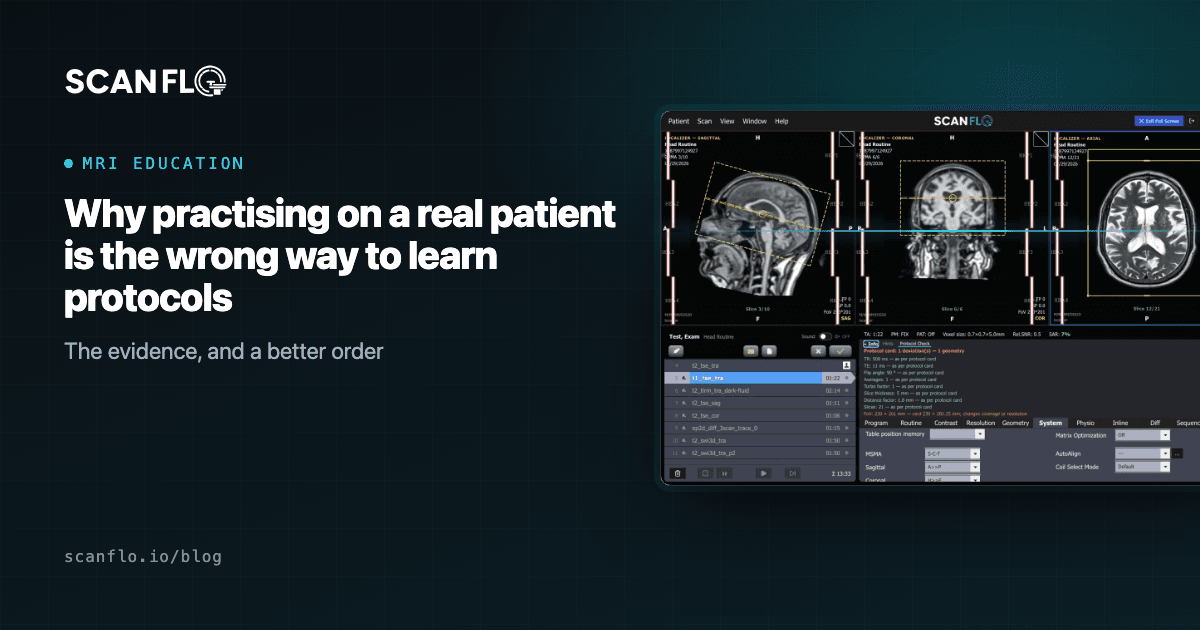Click the yellow icon button above the protocol queue

tap(750, 351)
